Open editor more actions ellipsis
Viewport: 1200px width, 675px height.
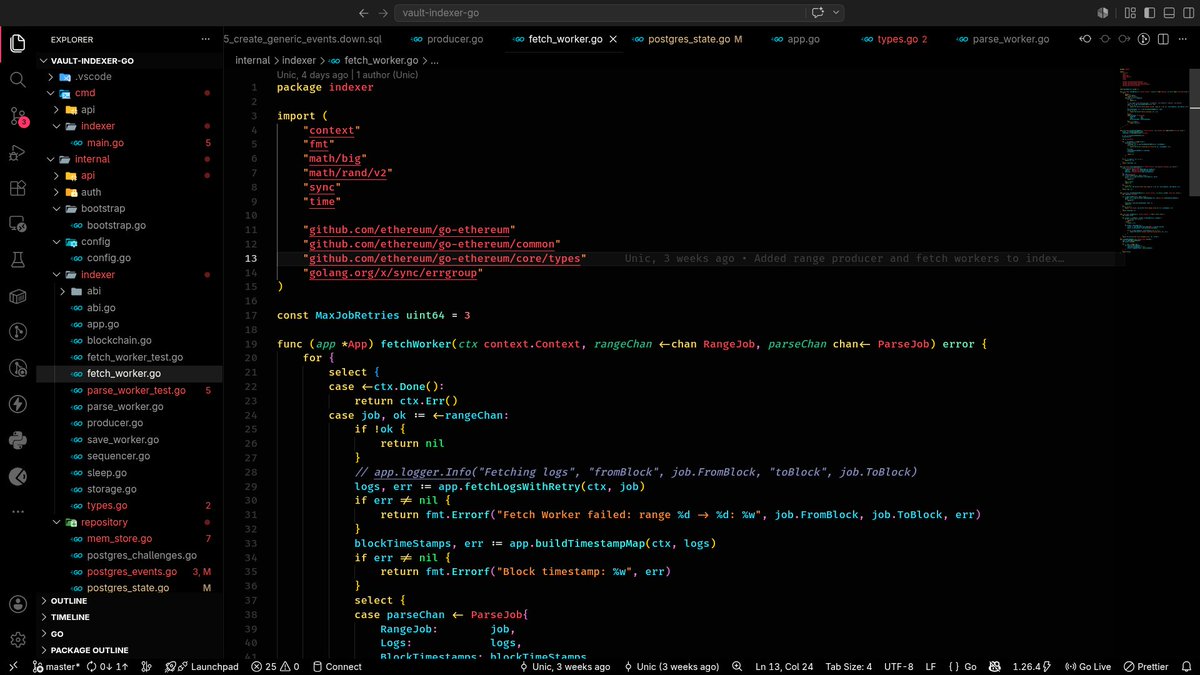pos(1183,39)
